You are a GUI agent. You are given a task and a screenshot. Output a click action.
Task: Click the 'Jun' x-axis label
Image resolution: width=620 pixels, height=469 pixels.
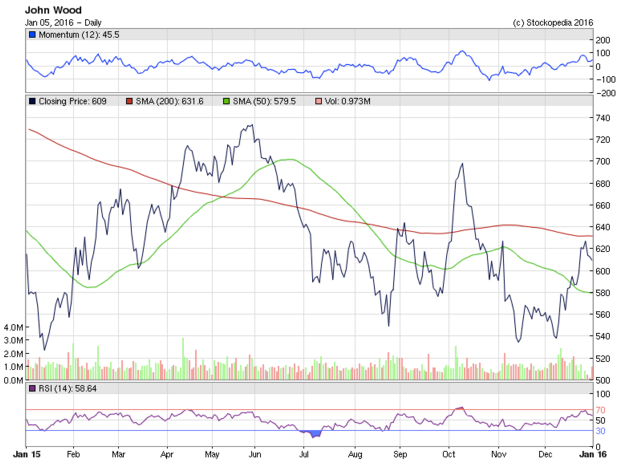255,454
